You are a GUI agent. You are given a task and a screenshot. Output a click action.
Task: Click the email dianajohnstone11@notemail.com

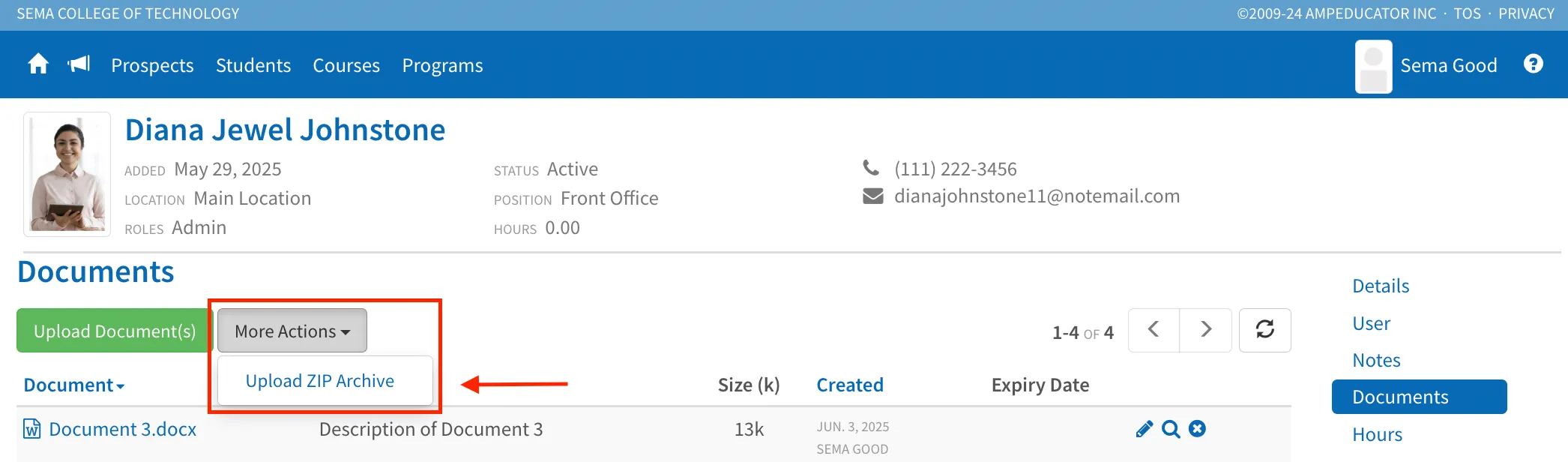point(1037,196)
